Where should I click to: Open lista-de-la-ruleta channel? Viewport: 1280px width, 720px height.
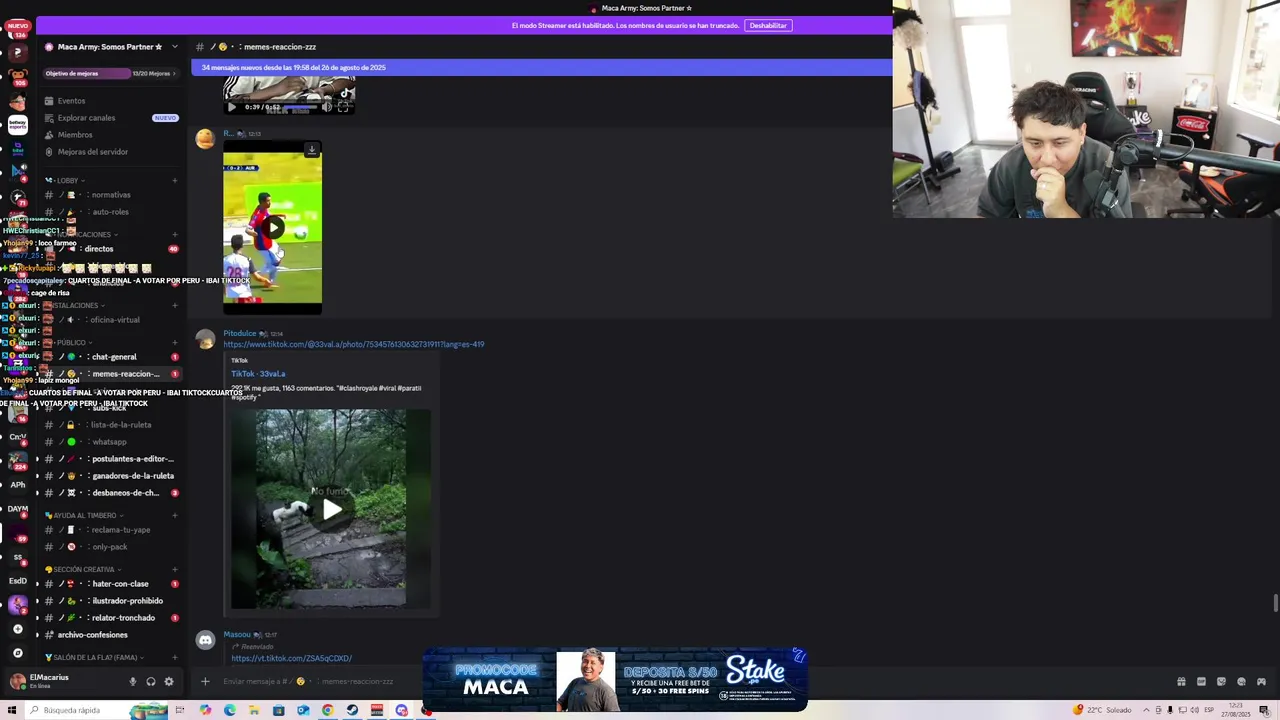point(111,425)
